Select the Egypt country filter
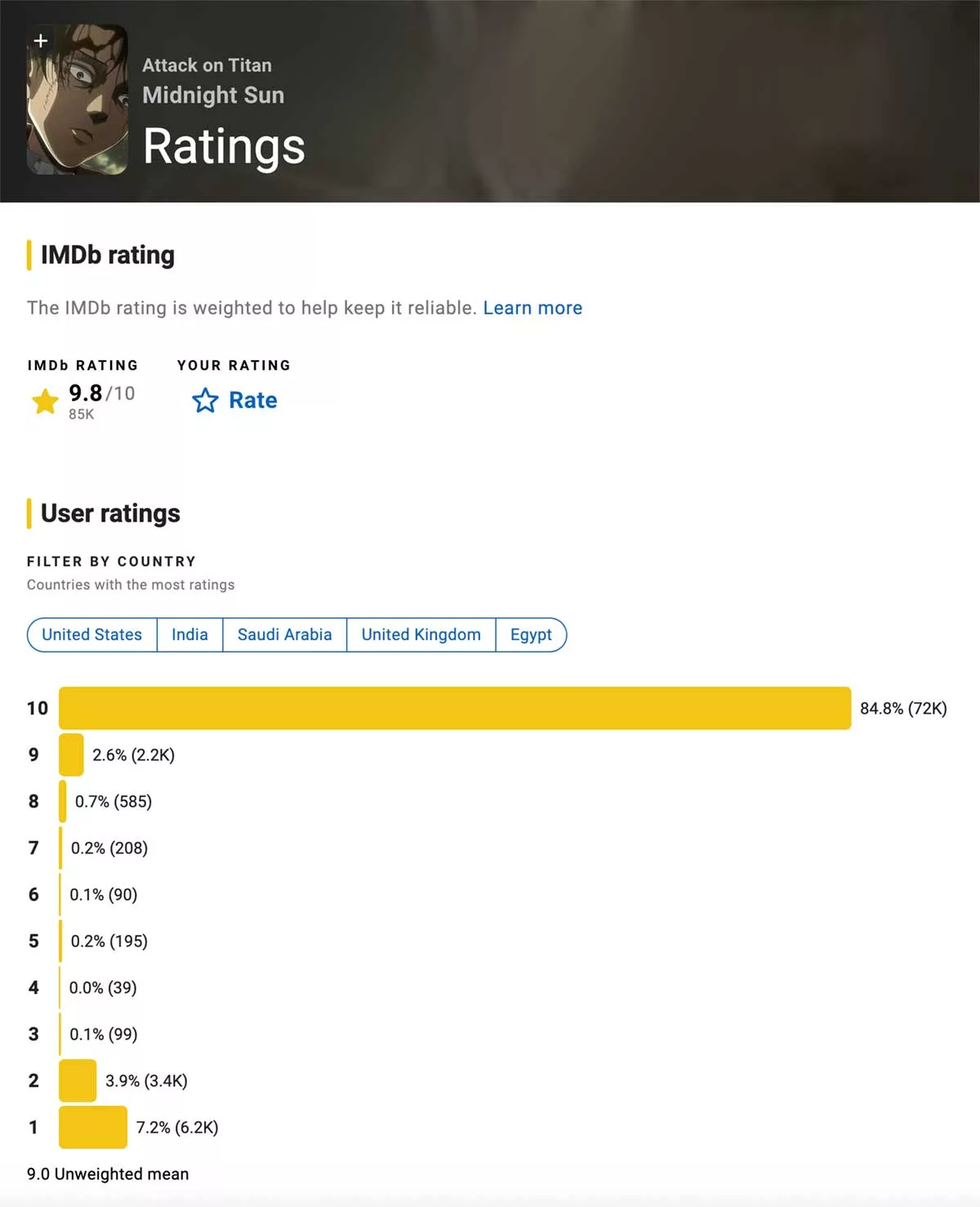 coord(531,635)
